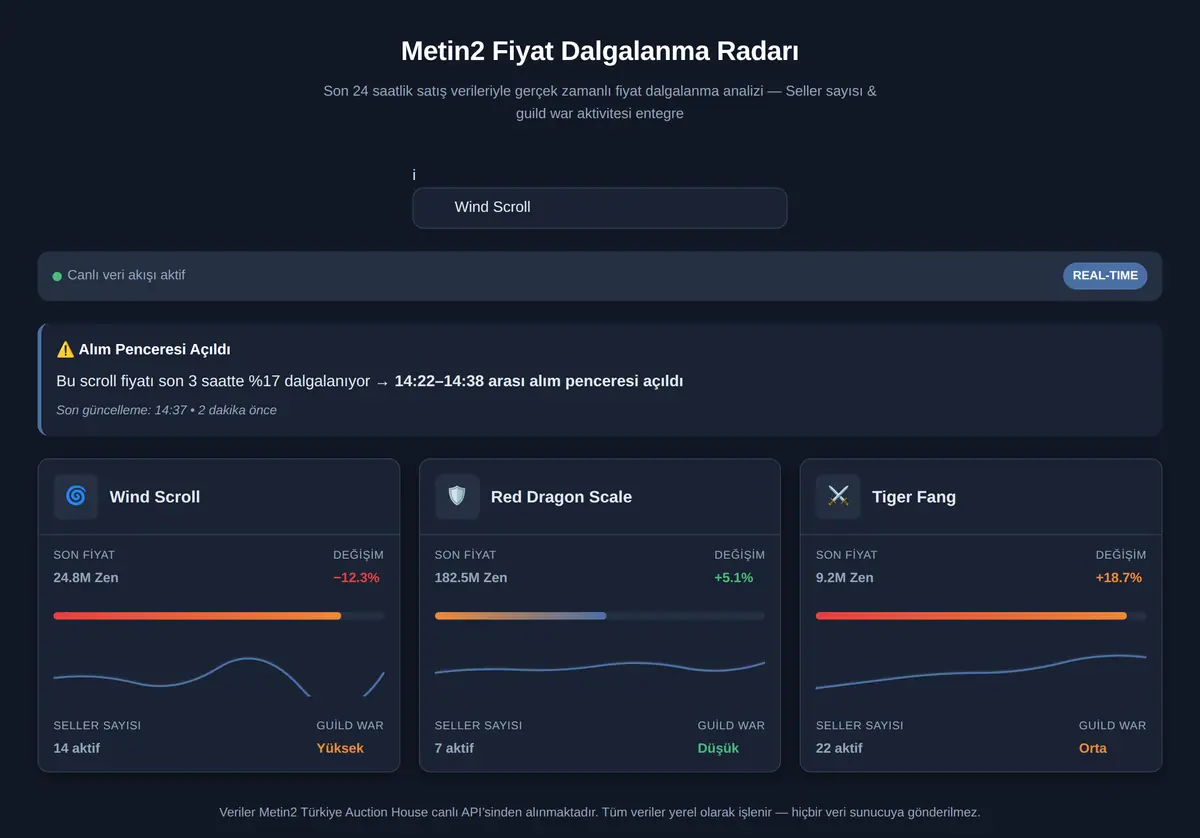Click the Wind Scroll volatility bar

(x=219, y=616)
